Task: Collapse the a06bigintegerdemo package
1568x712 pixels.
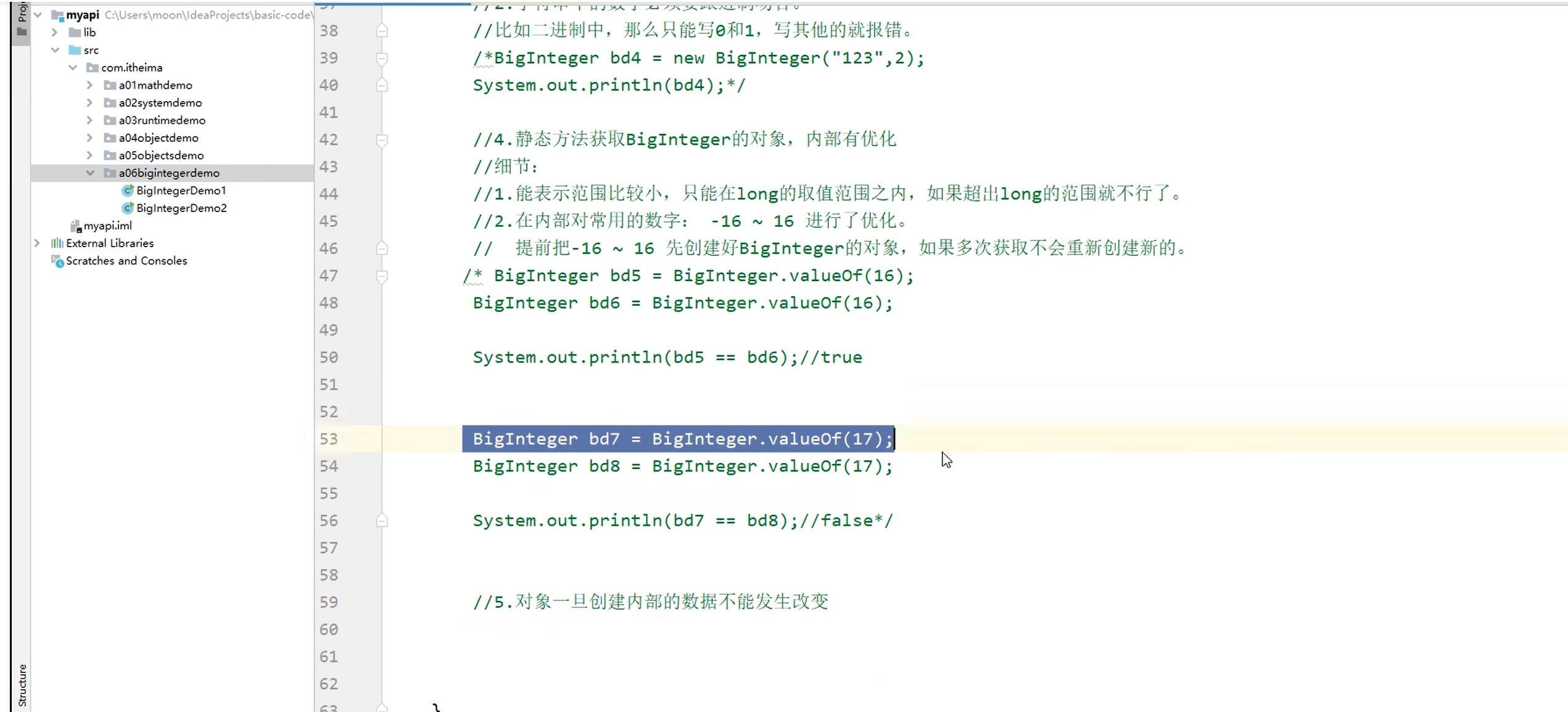Action: tap(90, 173)
